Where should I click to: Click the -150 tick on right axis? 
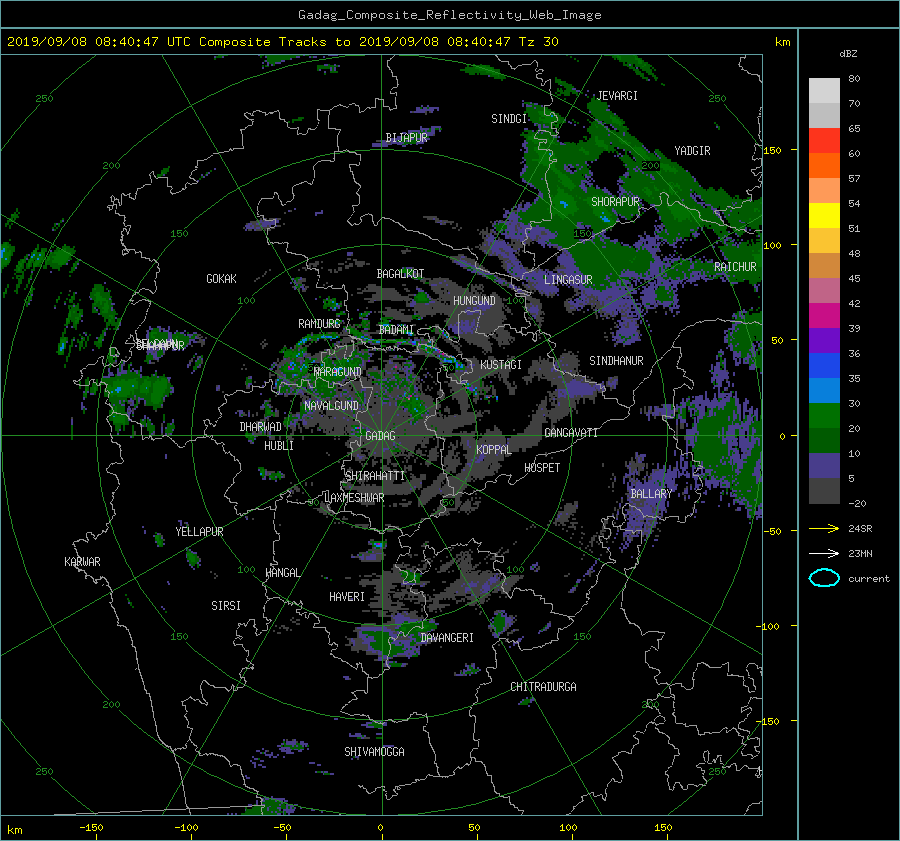click(770, 721)
